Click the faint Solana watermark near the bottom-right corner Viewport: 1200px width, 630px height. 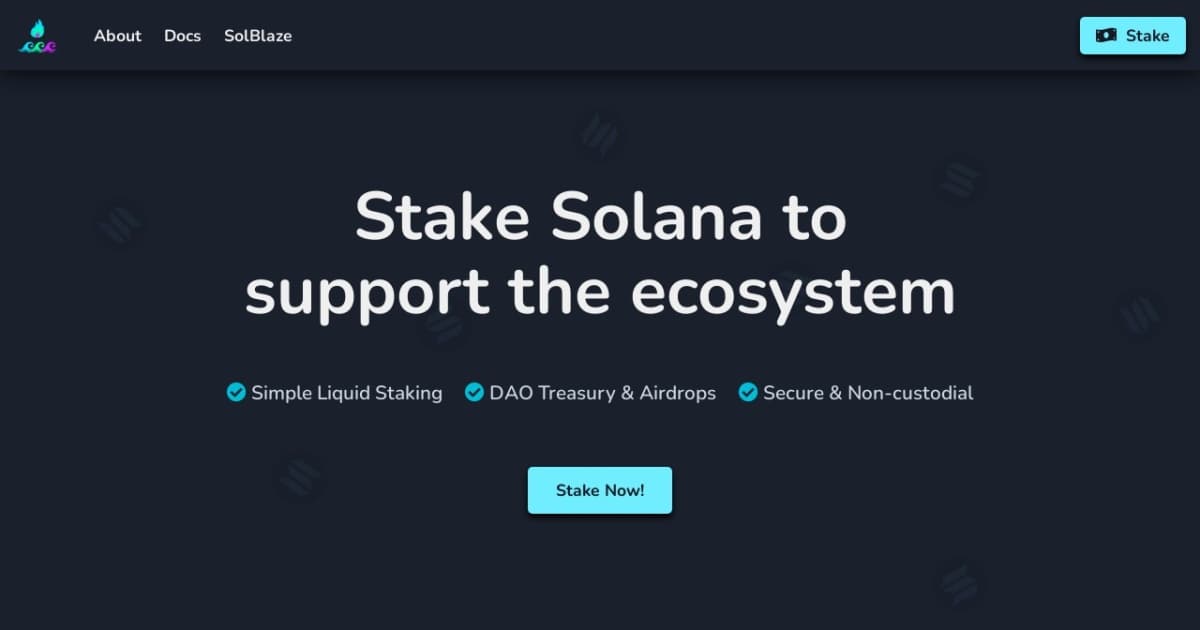958,582
